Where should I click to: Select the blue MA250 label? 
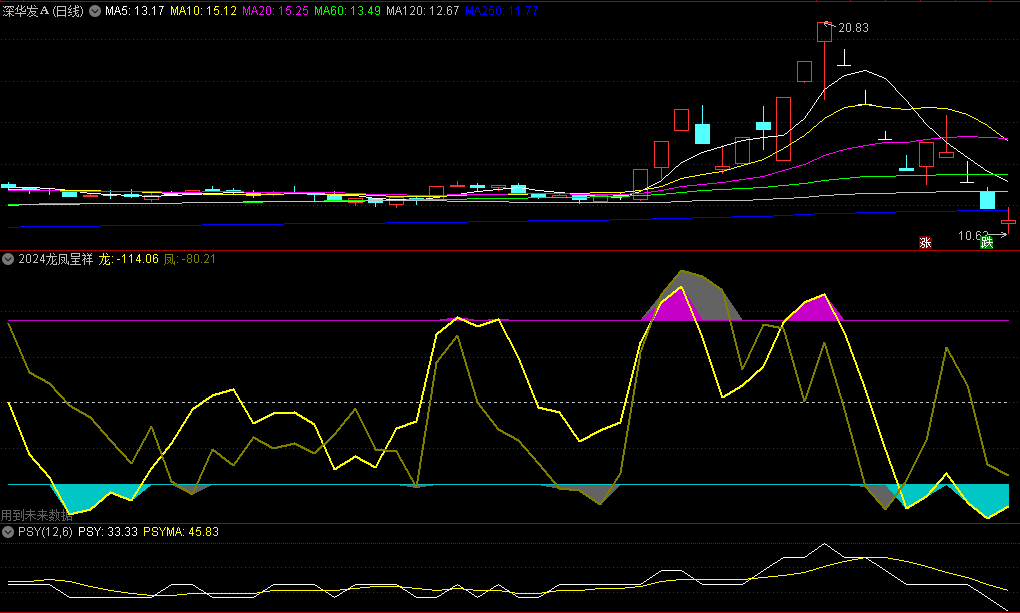[502, 11]
